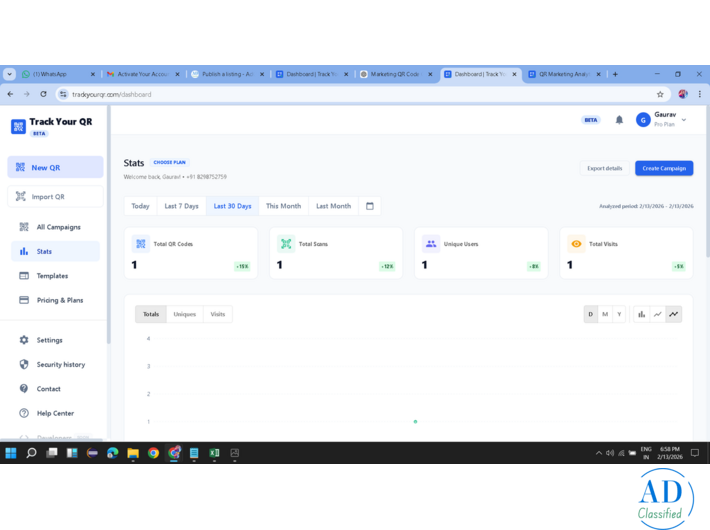Click the Create Campaign button
This screenshot has height=530, width=710.
[664, 168]
